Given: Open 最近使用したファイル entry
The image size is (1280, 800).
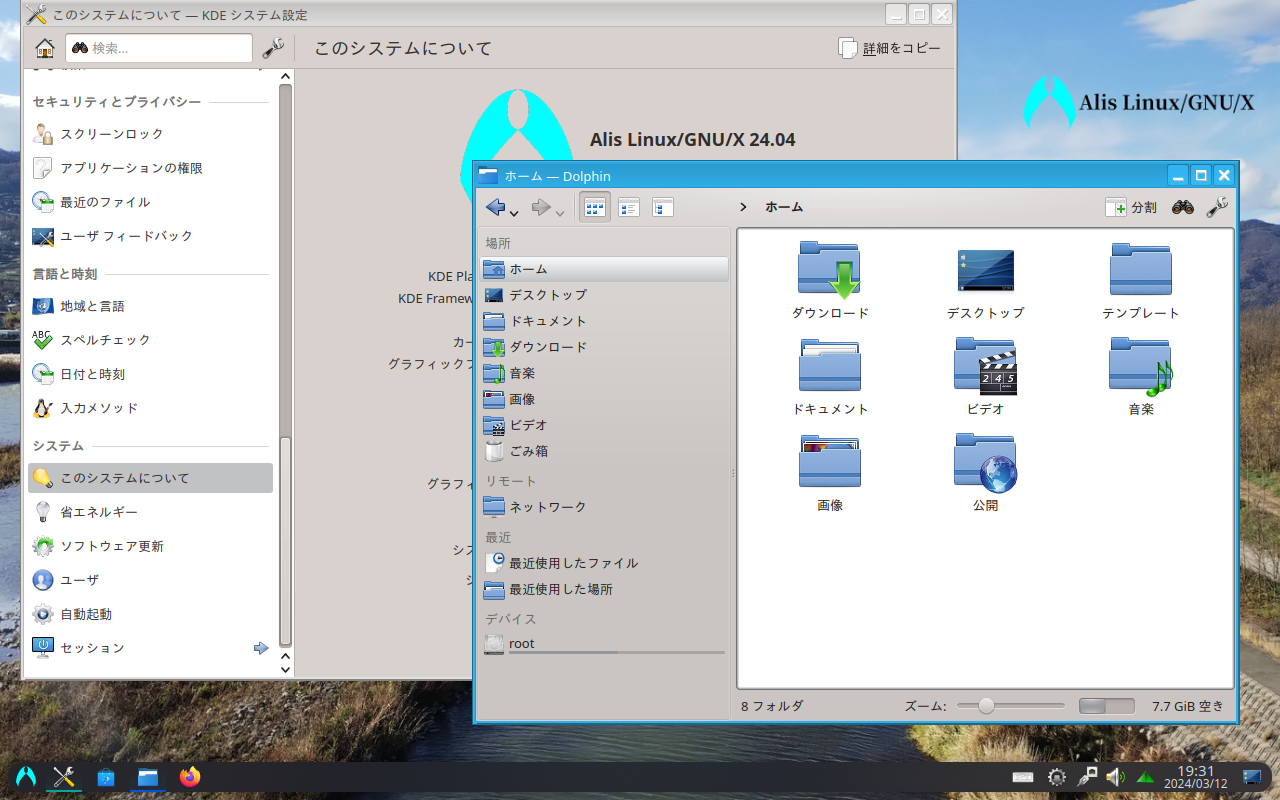Looking at the screenshot, I should 604,563.
